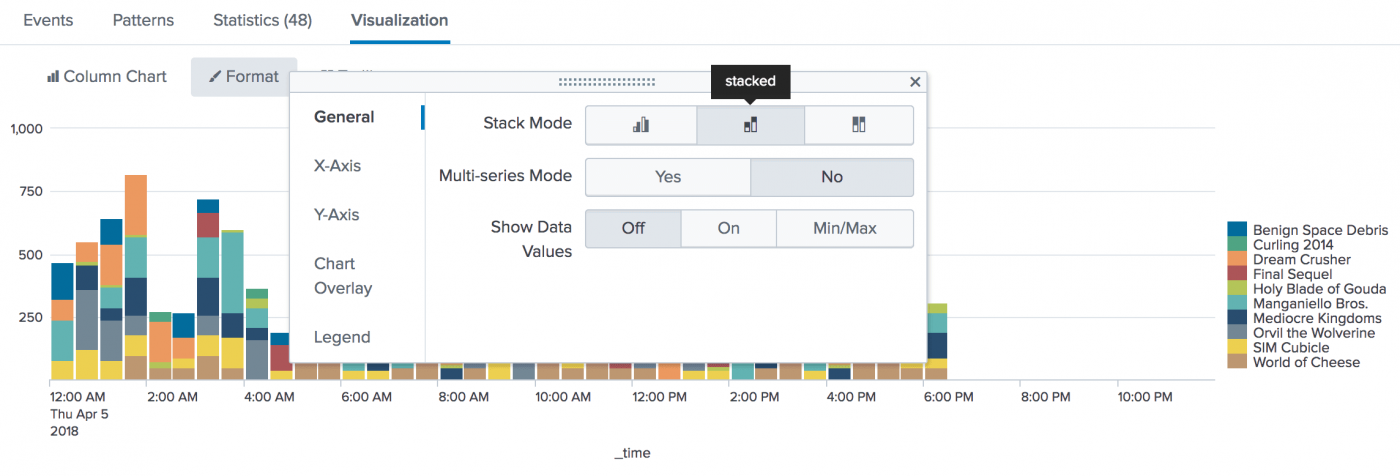Choose Min/Max for data values

(845, 228)
